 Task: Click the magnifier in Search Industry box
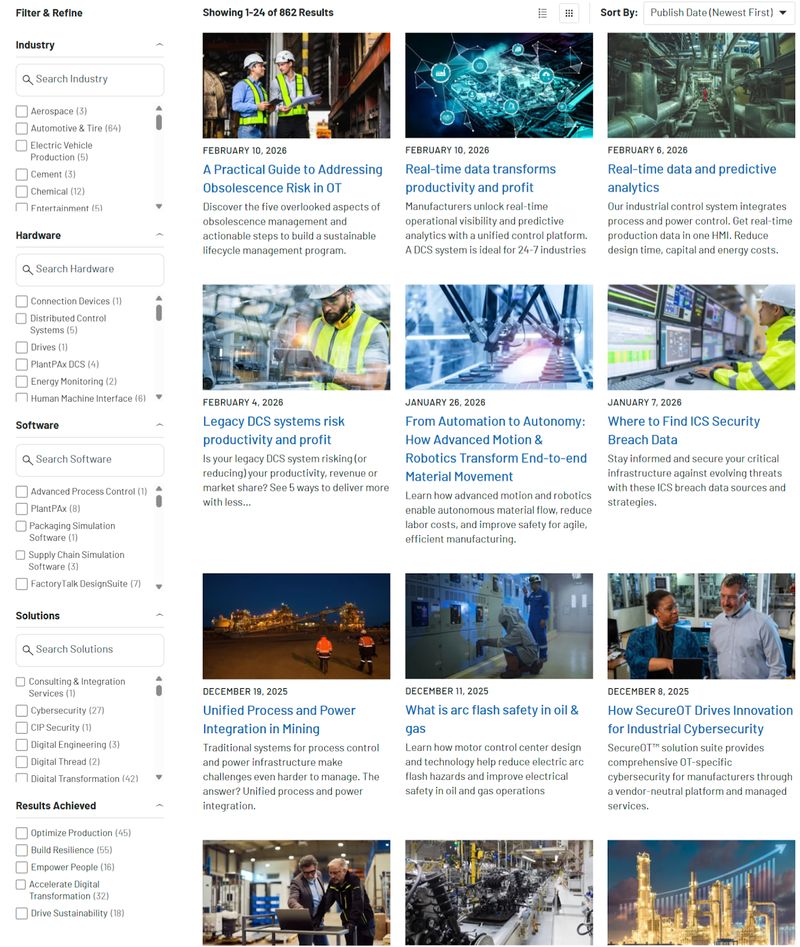click(26, 80)
